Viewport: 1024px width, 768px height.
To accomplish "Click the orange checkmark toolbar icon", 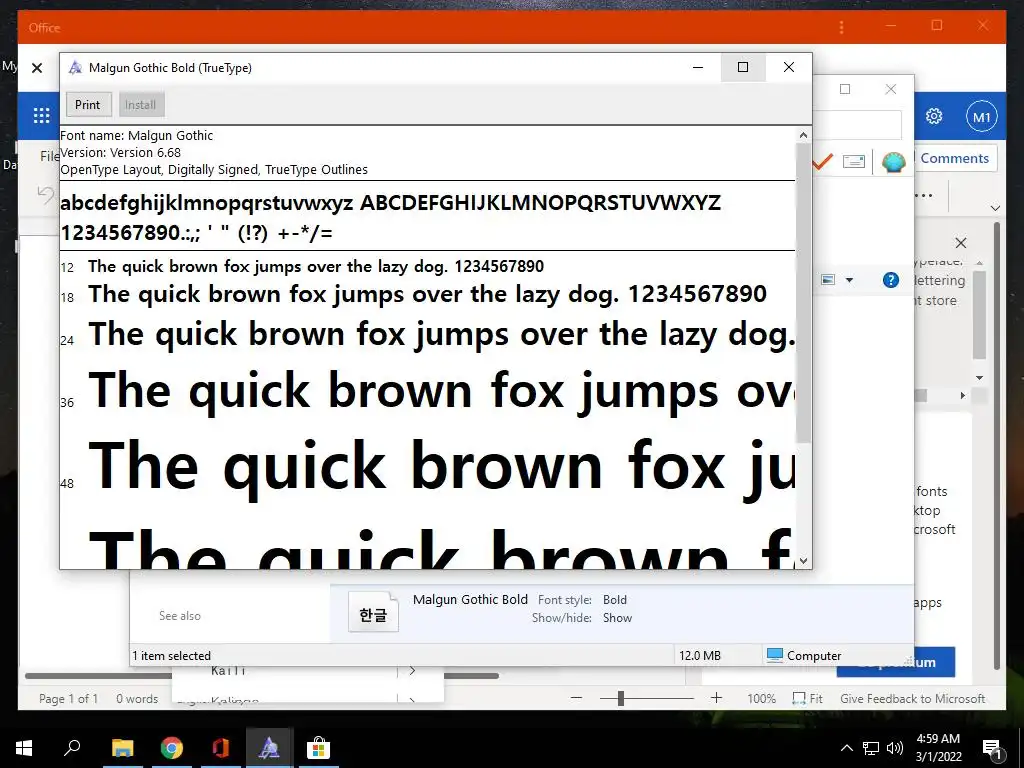I will tap(822, 161).
